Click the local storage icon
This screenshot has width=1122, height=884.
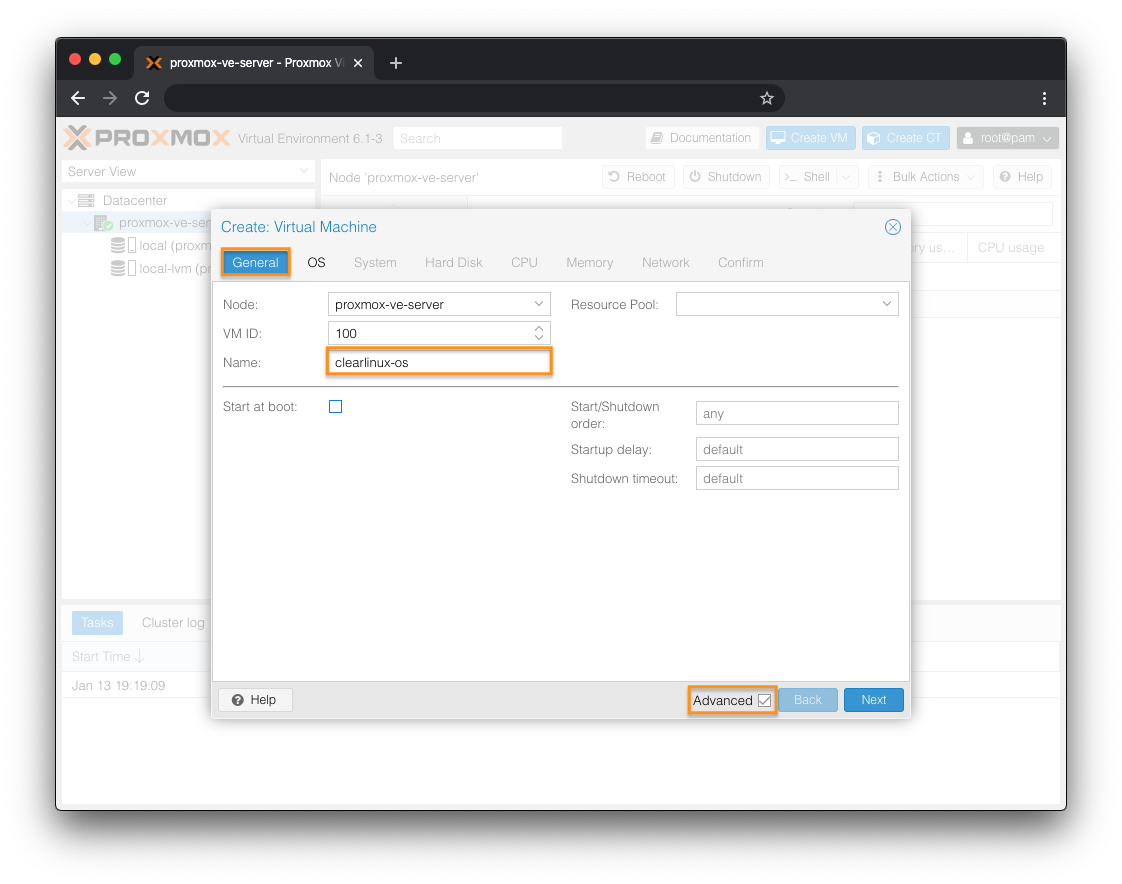coord(123,246)
